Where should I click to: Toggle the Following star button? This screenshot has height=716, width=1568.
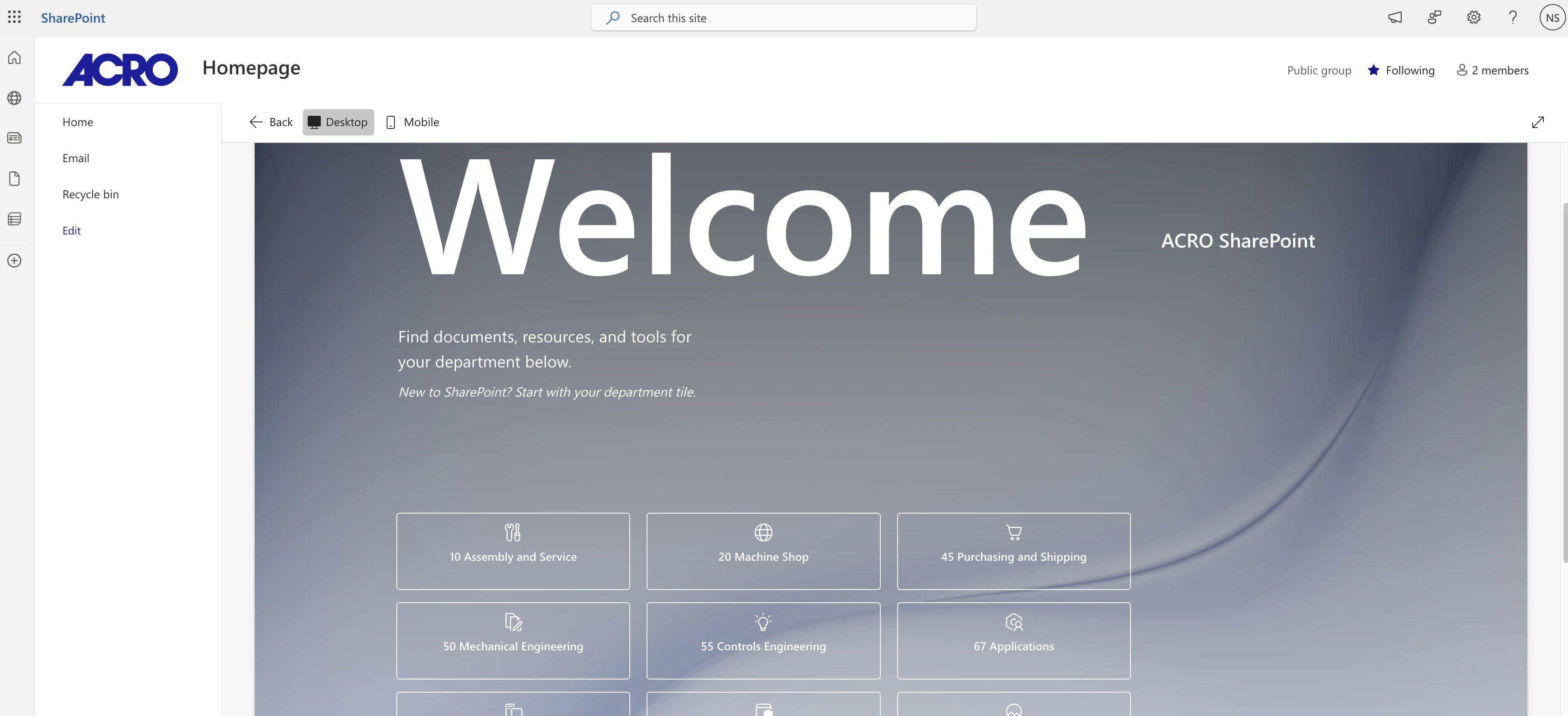(x=1401, y=70)
